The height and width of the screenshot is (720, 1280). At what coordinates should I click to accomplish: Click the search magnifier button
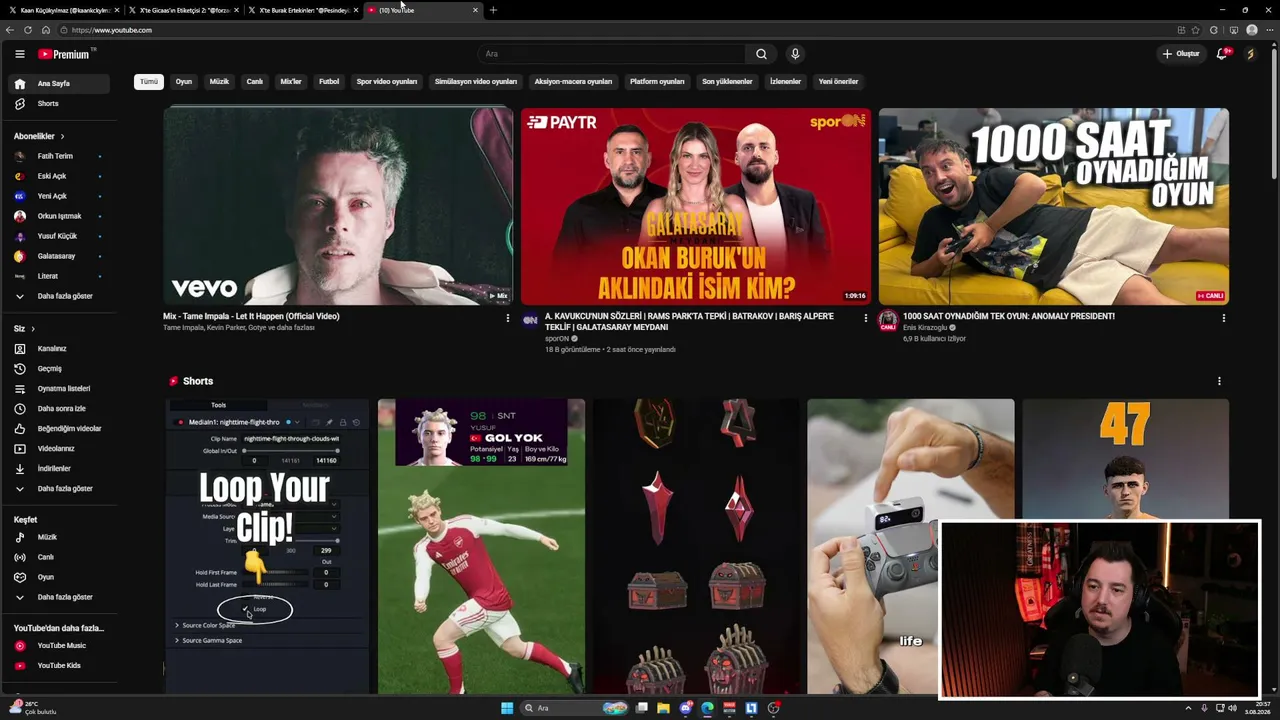click(x=761, y=54)
